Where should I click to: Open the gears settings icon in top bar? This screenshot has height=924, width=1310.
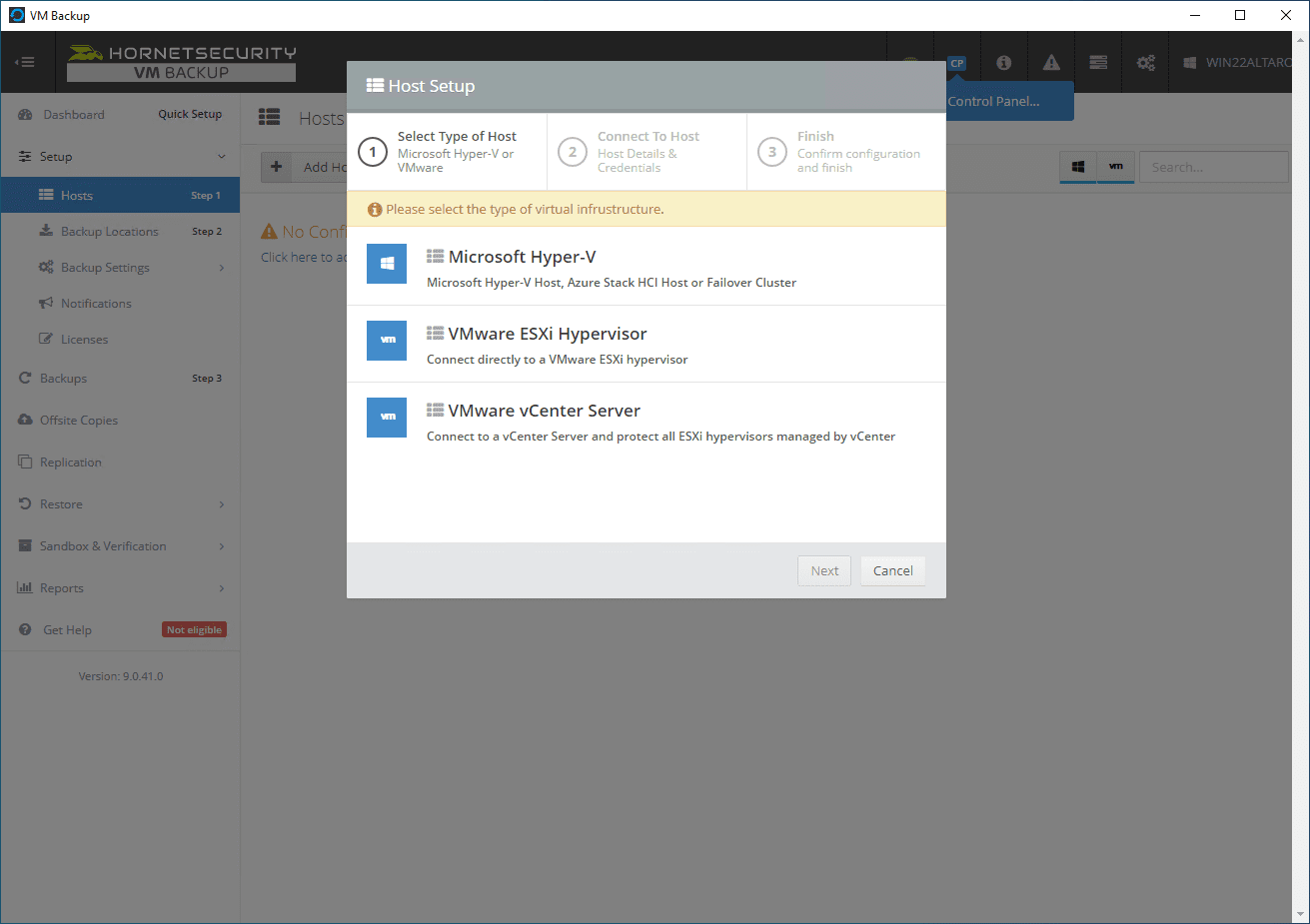1146,63
